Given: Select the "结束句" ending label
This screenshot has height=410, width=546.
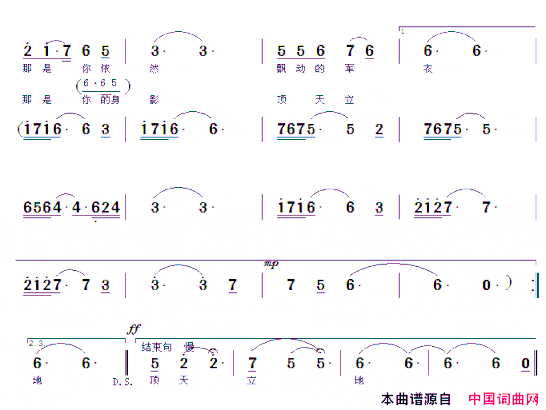Looking at the screenshot, I should click(156, 347).
